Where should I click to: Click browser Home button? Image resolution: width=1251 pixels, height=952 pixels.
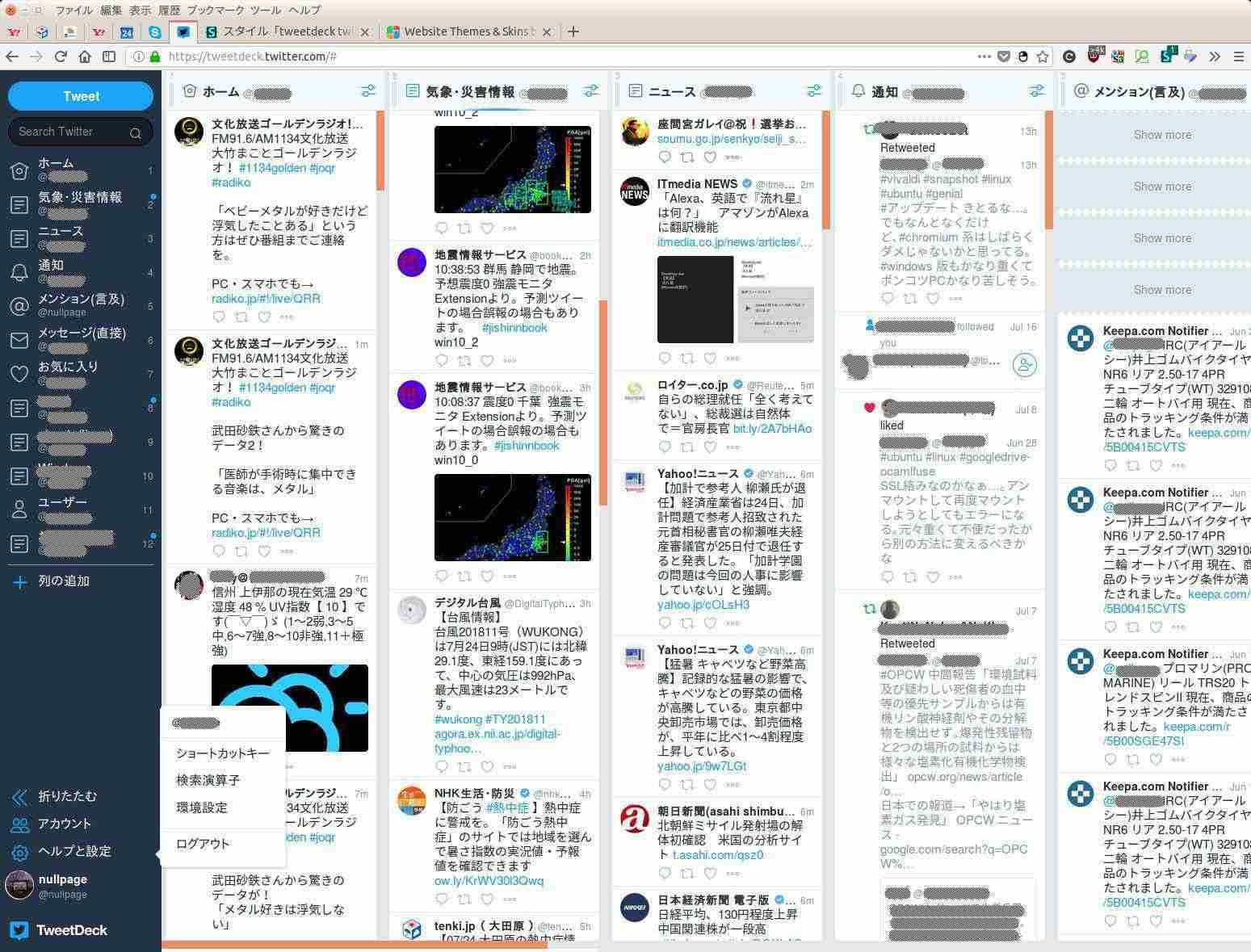click(84, 57)
